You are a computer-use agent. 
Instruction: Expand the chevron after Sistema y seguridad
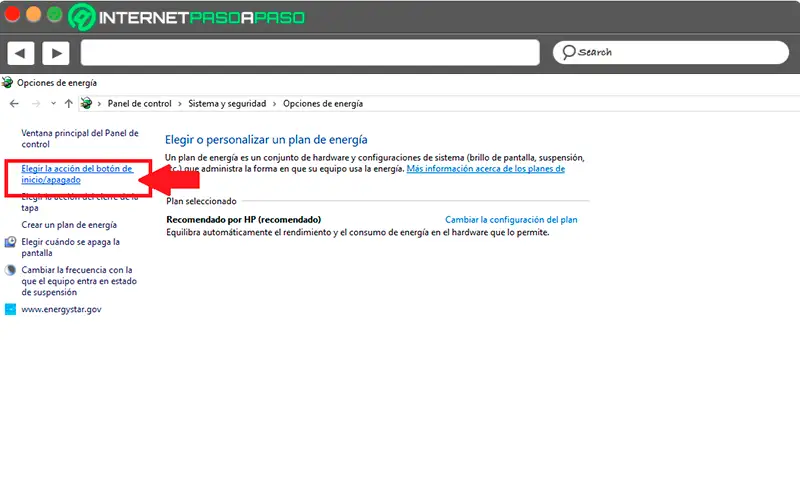coord(274,104)
